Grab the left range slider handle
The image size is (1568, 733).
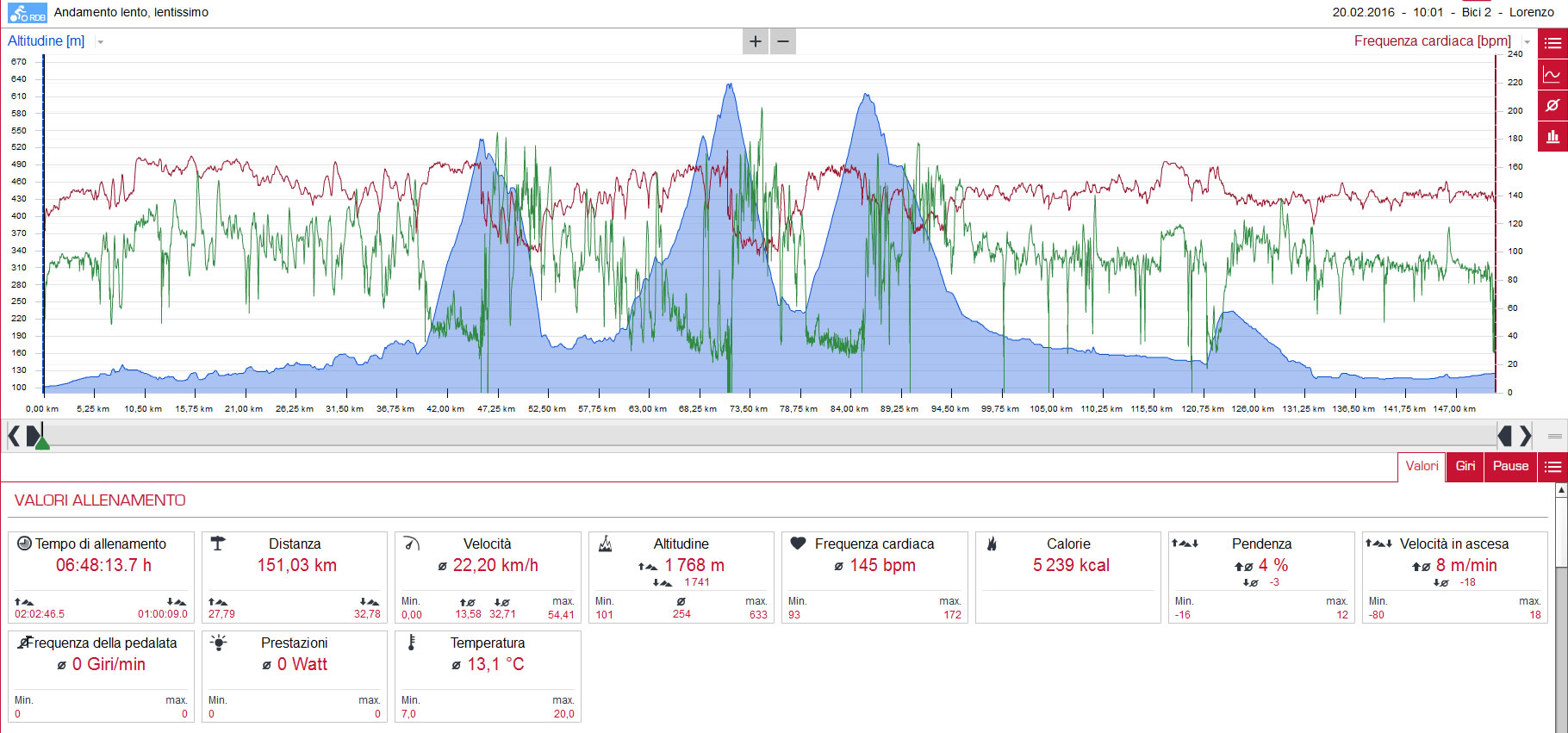33,437
